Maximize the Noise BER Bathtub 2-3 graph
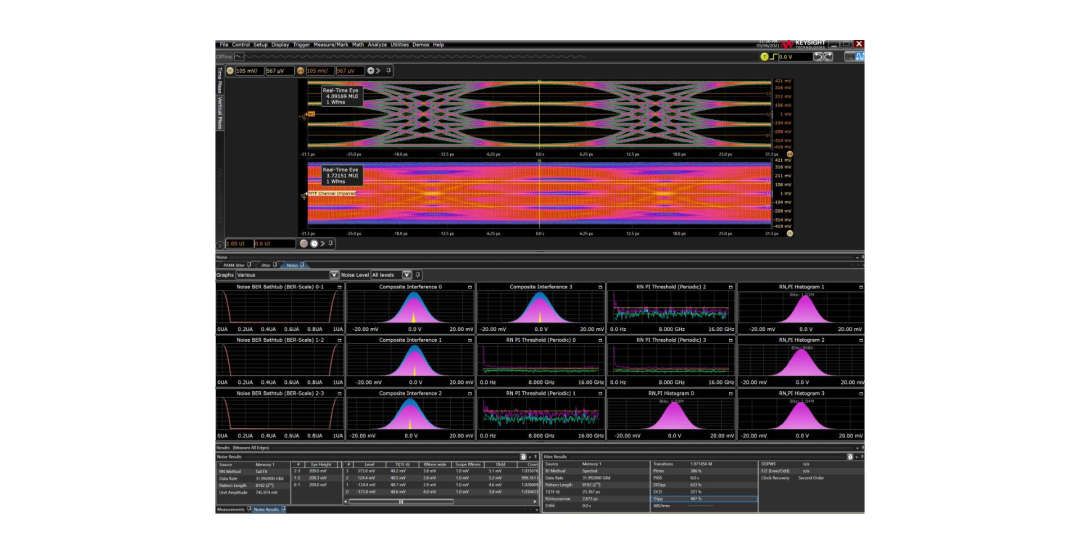1080x554 pixels. (x=340, y=393)
